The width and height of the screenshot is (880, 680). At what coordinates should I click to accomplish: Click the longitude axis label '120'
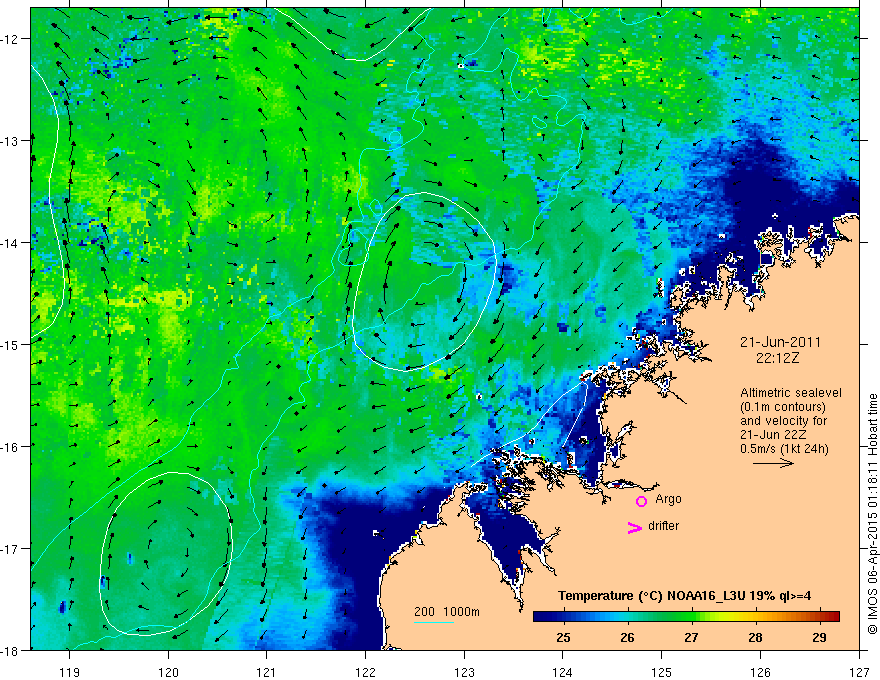tap(168, 672)
